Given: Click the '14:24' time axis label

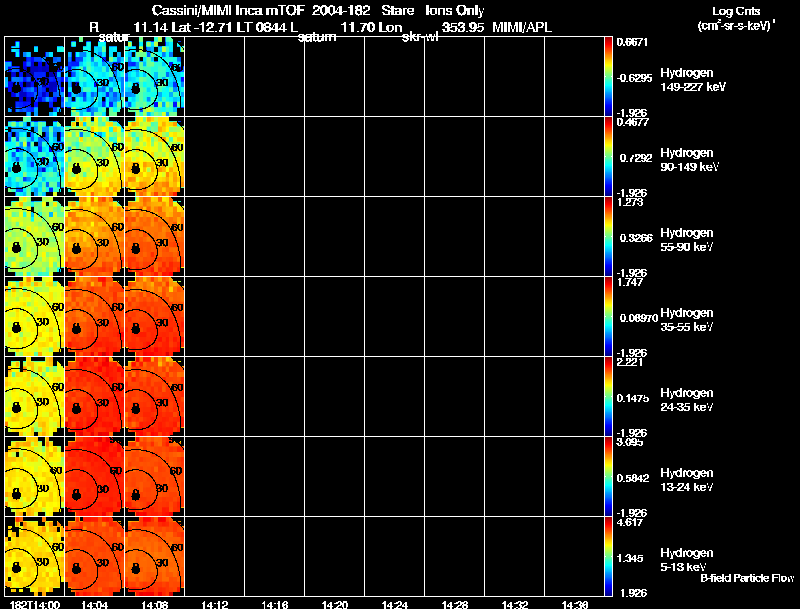Looking at the screenshot, I should [394, 605].
